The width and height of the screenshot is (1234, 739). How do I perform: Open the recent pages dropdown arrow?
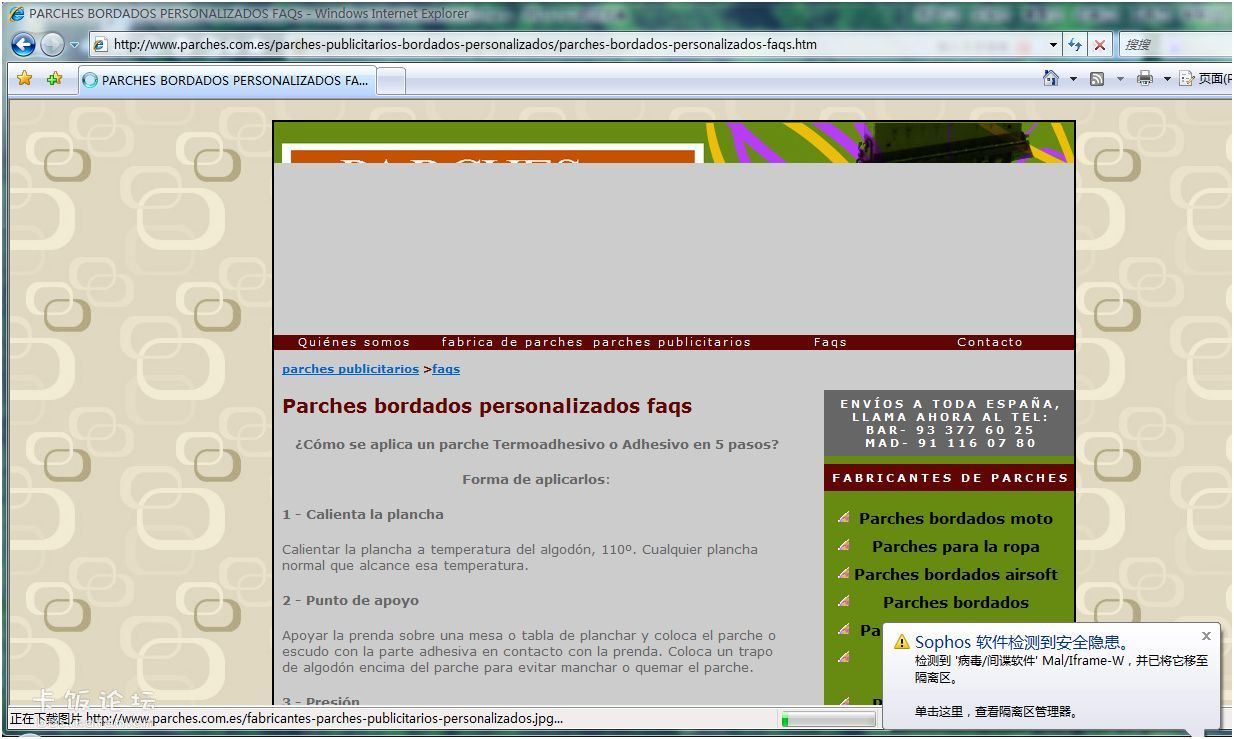tap(75, 45)
